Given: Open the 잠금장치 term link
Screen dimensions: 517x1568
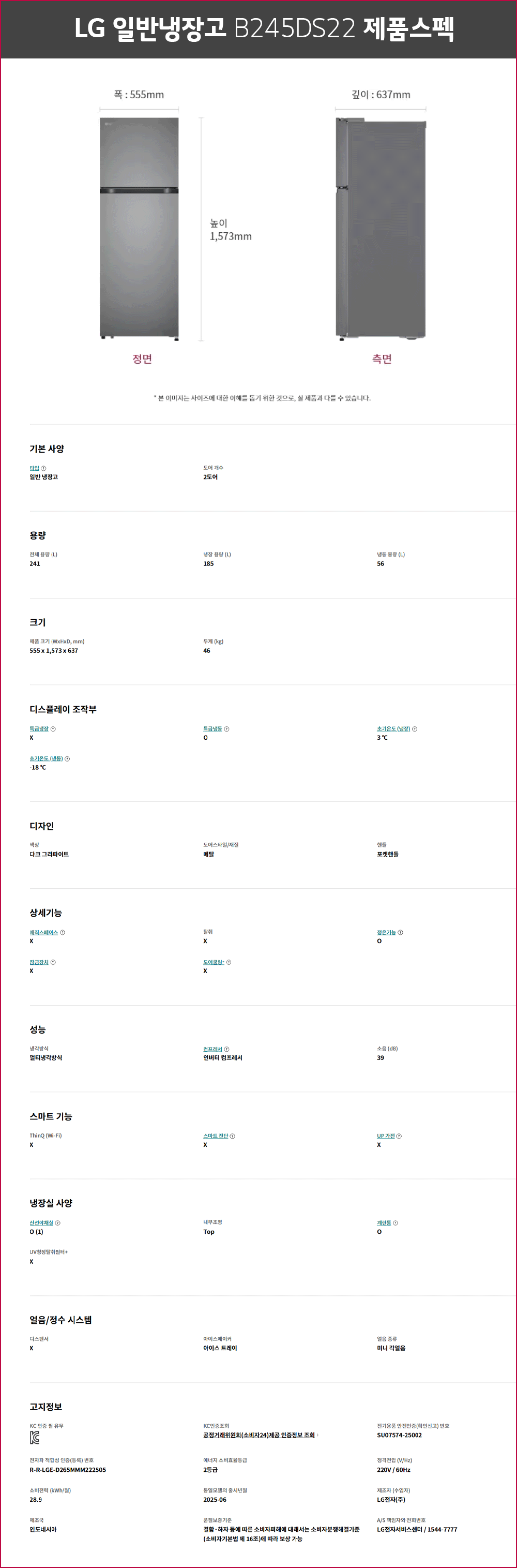Looking at the screenshot, I should point(39,962).
